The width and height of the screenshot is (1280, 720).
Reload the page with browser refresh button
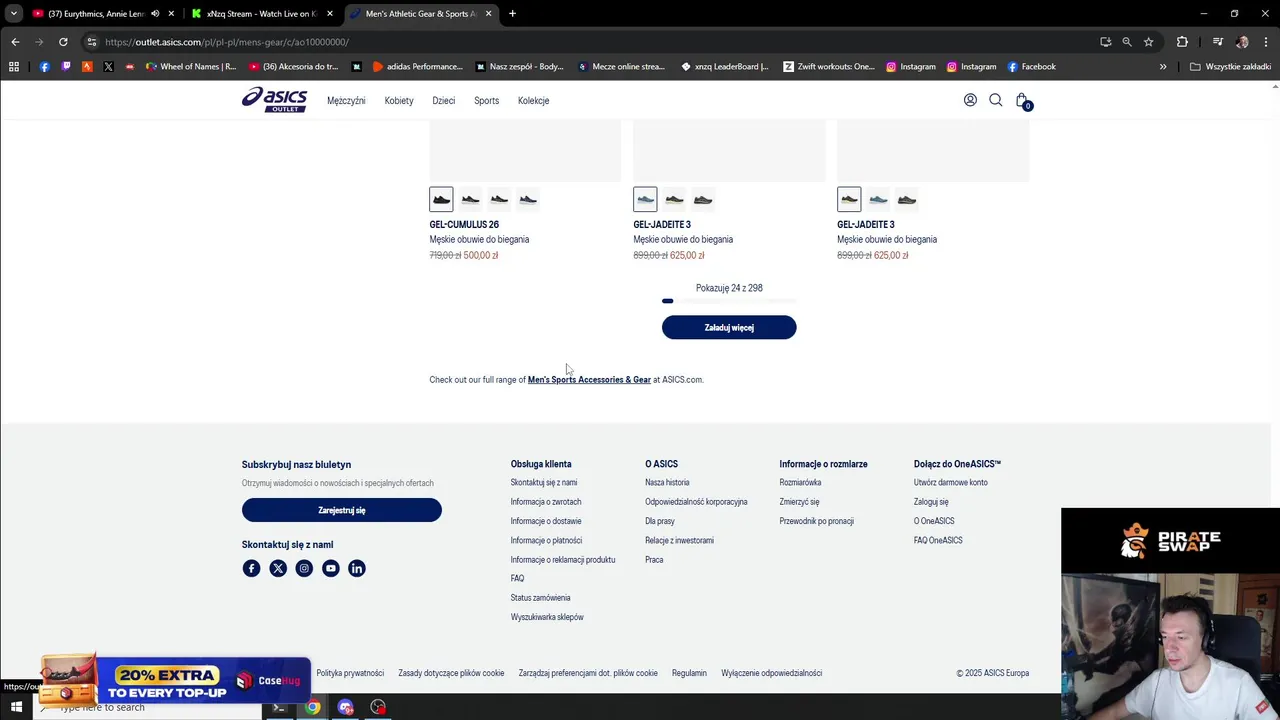pyautogui.click(x=63, y=42)
